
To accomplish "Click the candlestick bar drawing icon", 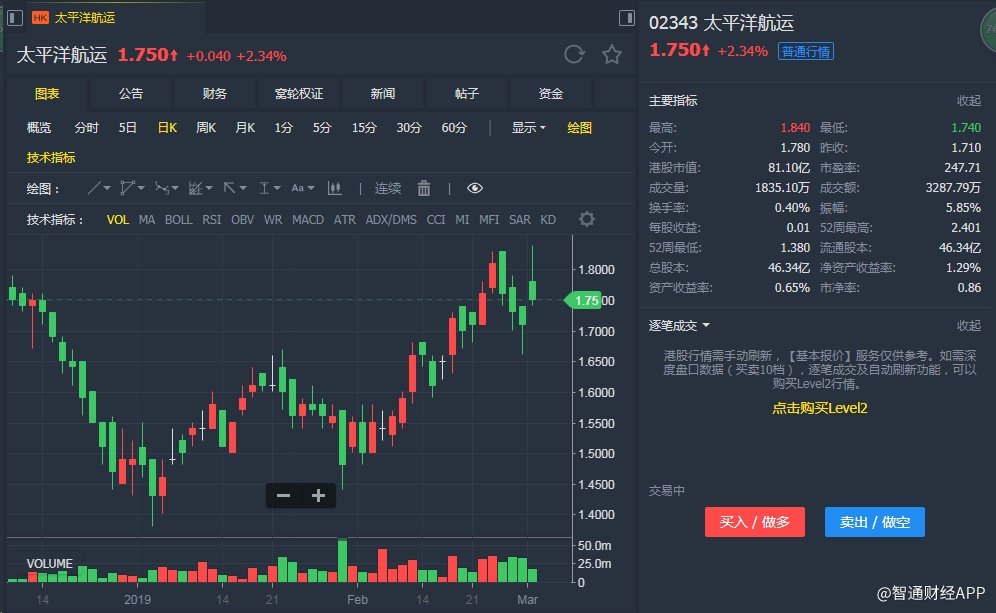I will (335, 188).
